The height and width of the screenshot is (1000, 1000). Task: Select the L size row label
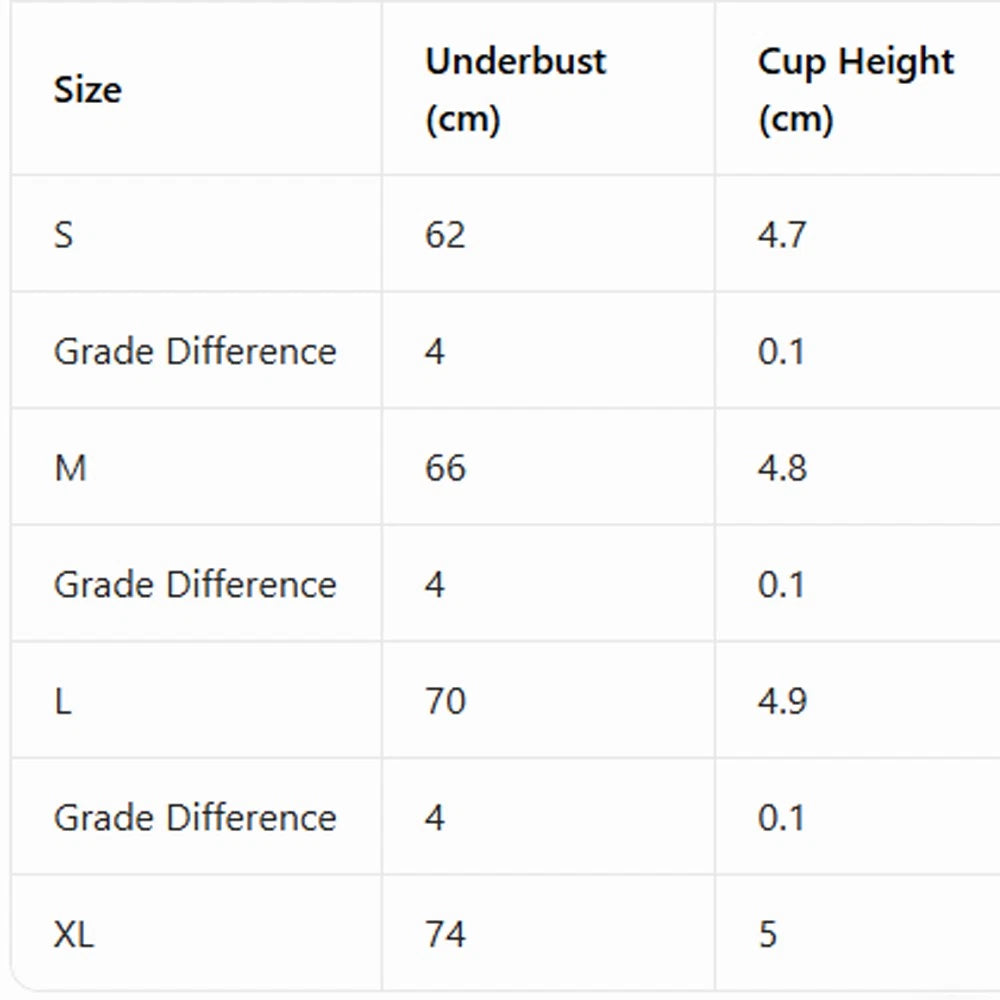[x=62, y=701]
